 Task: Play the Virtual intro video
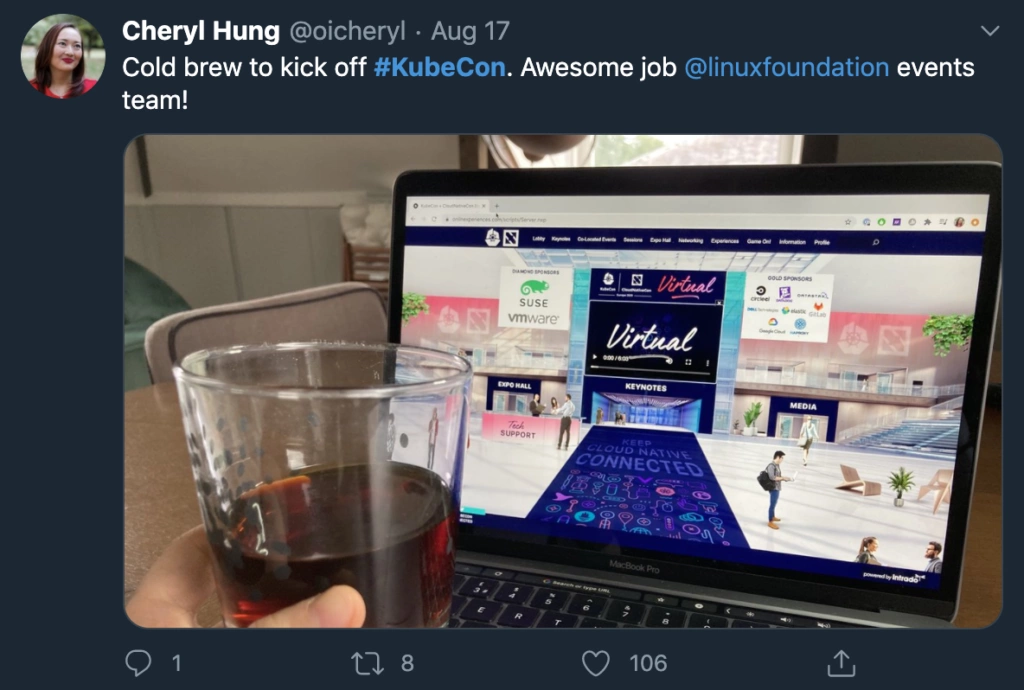click(x=594, y=357)
